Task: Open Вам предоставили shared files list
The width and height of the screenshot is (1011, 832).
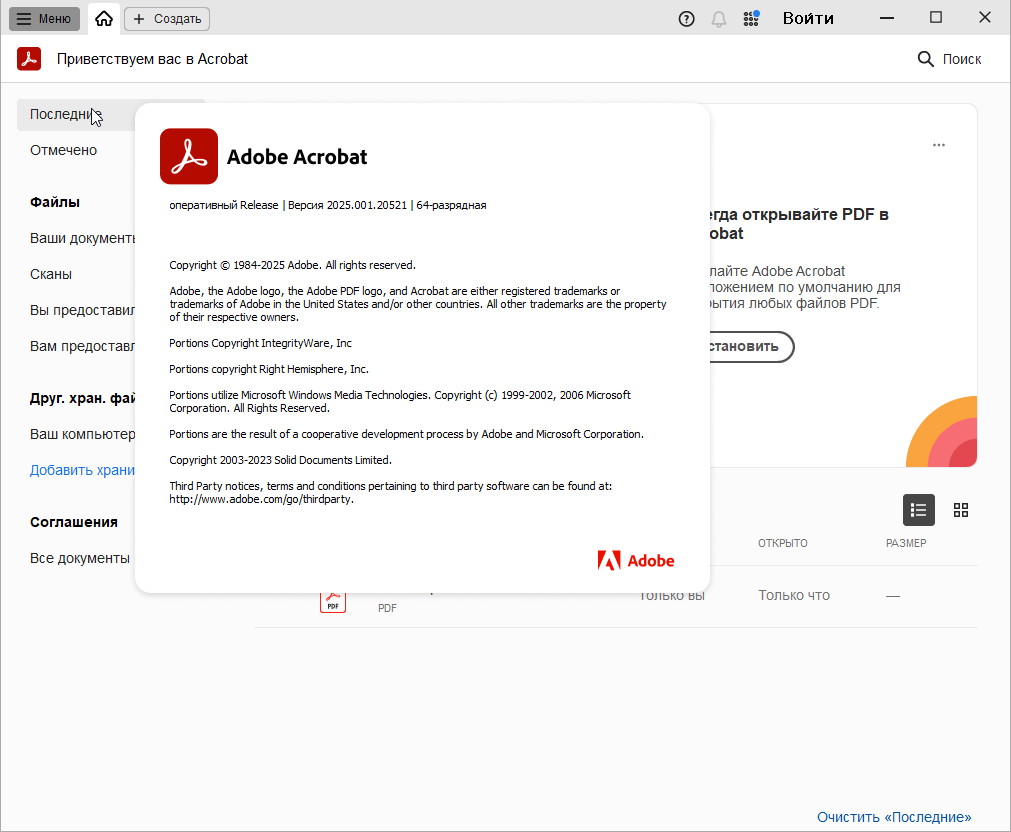Action: (83, 346)
